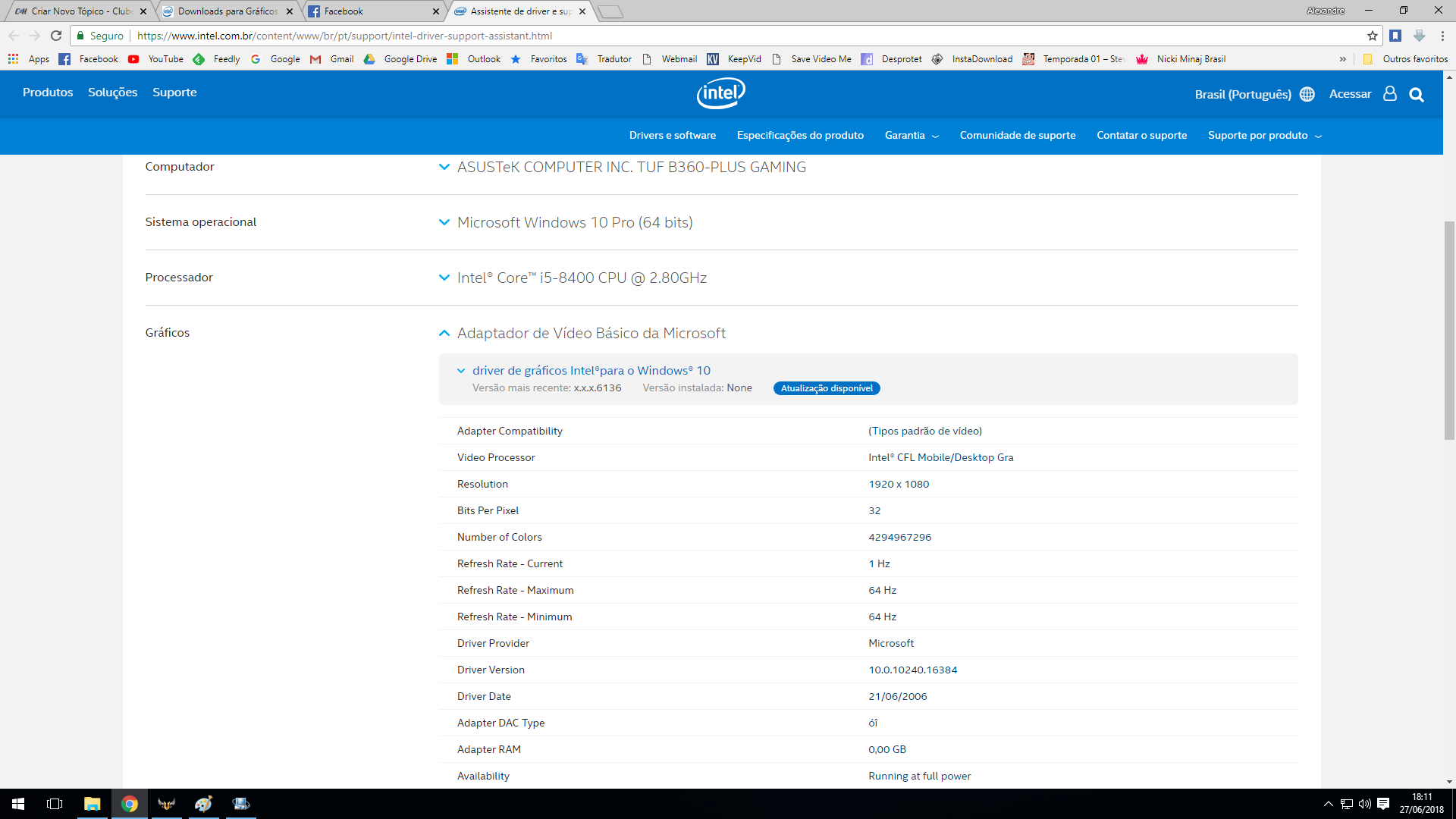1456x819 pixels.
Task: Open Suporte menu
Action: pyautogui.click(x=174, y=92)
